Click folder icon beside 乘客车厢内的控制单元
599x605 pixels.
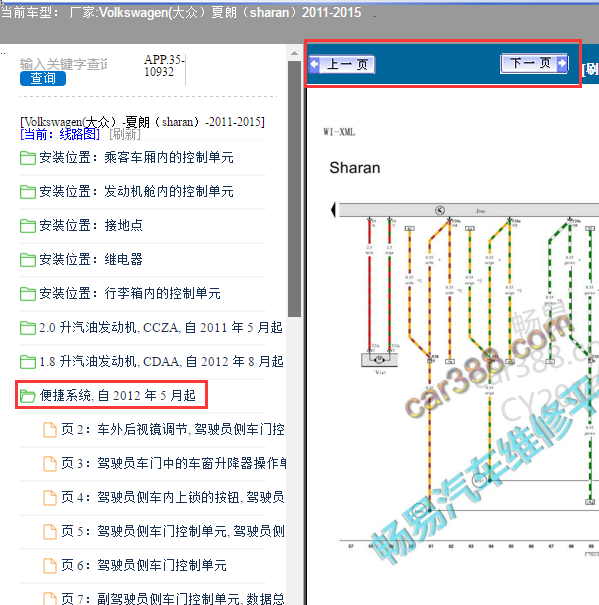[28, 158]
